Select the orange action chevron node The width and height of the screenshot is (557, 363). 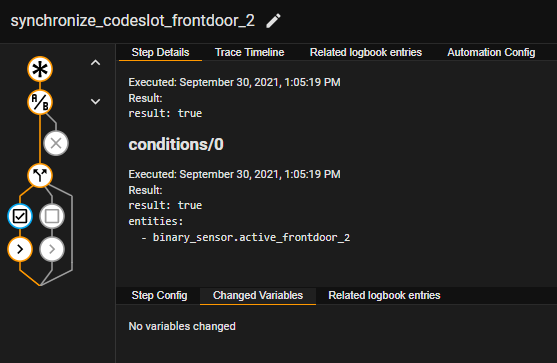point(20,249)
